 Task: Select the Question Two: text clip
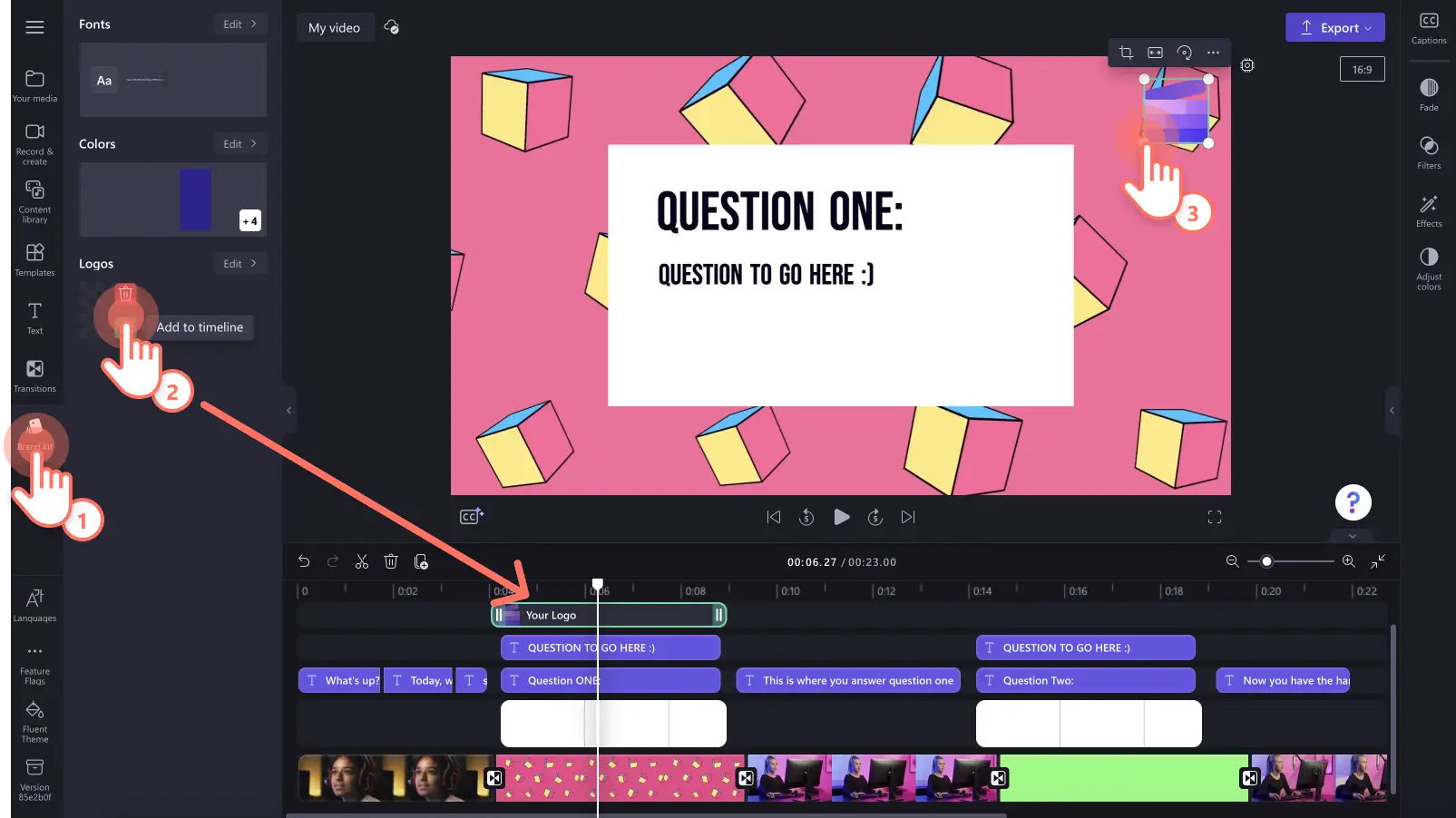[x=1086, y=680]
